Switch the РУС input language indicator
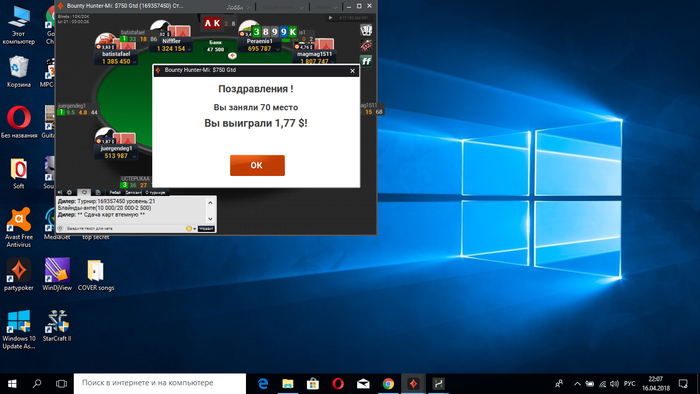 629,384
